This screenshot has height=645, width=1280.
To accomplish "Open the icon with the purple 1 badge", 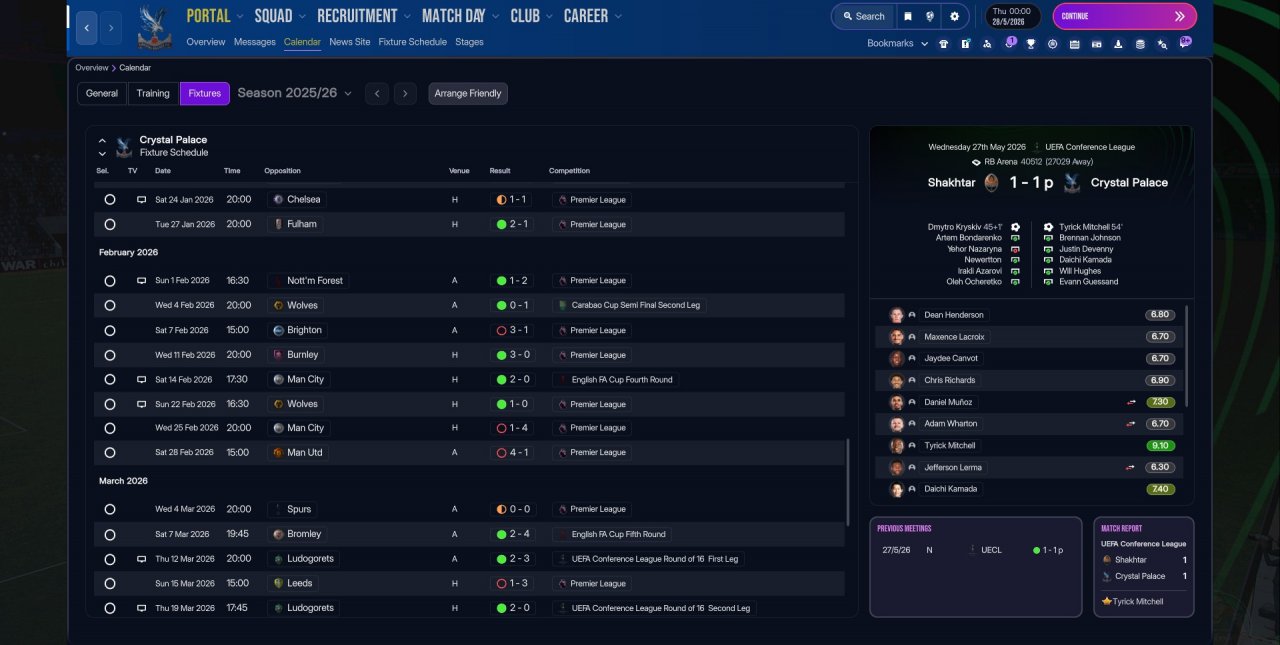I will click(x=1008, y=44).
